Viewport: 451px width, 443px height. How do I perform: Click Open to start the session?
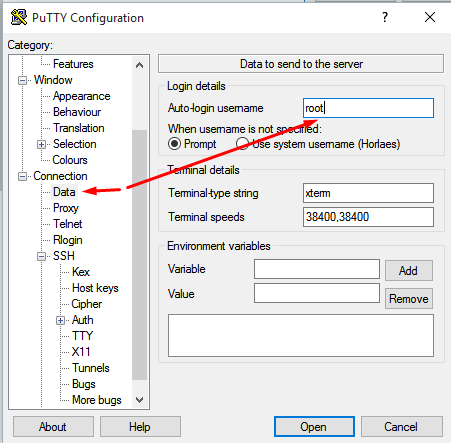pyautogui.click(x=314, y=427)
